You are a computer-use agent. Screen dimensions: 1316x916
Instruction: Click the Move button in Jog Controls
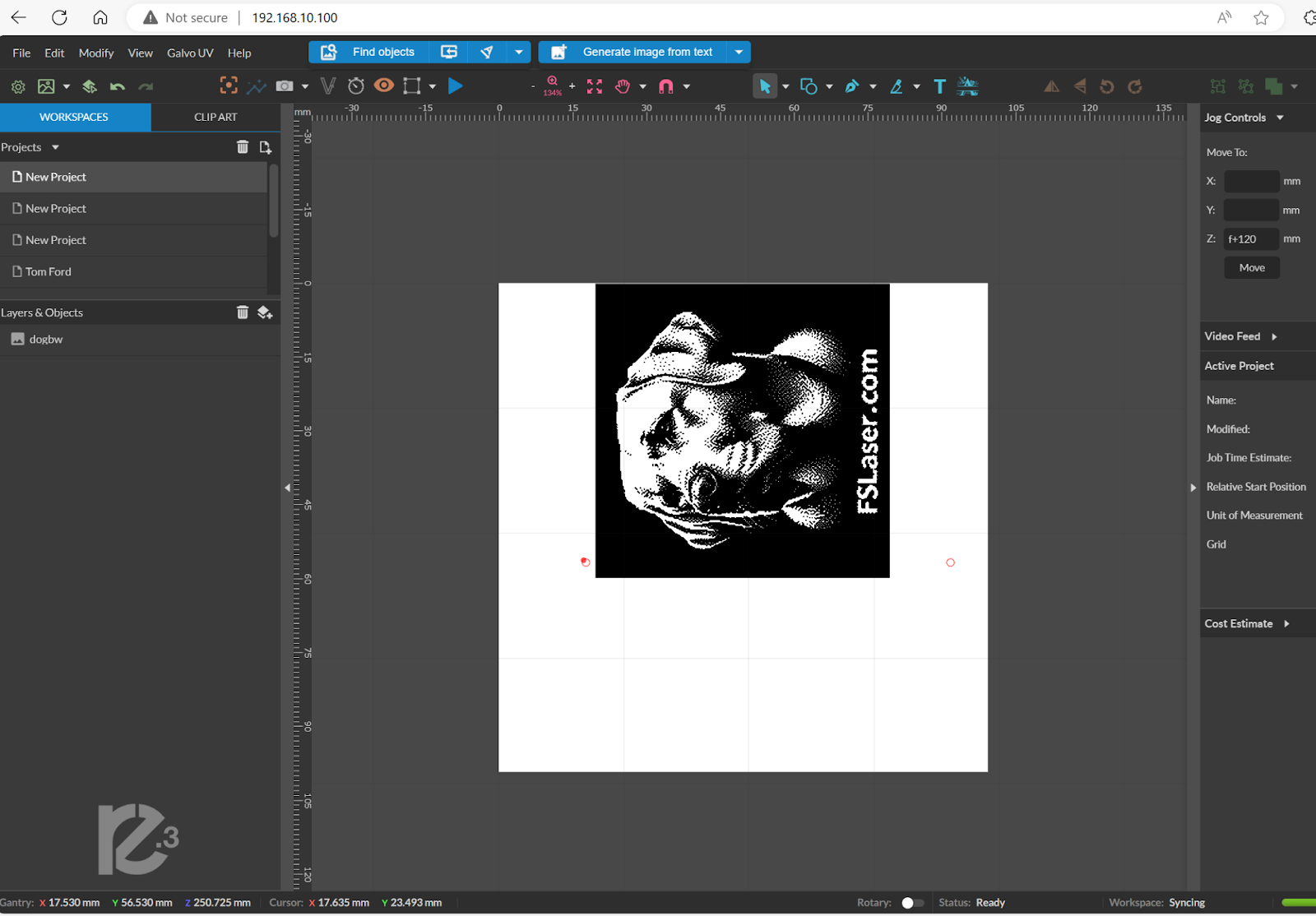point(1251,268)
